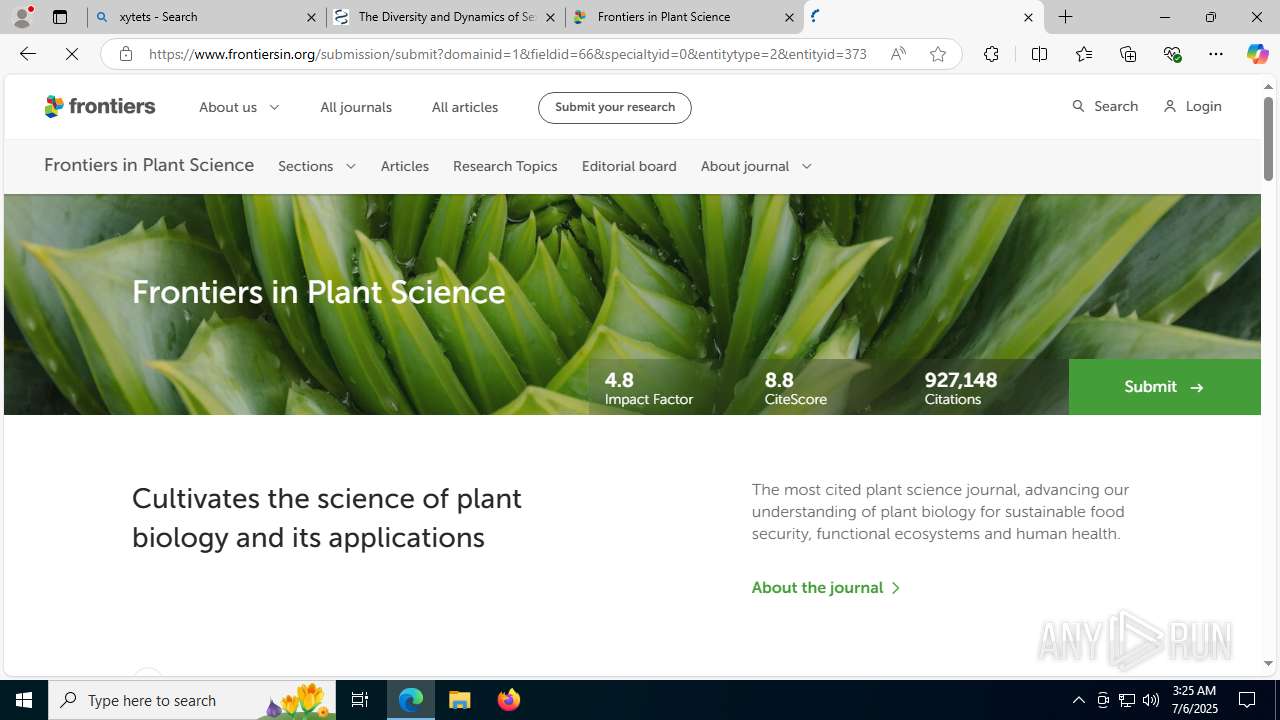Launch Copilot sidebar icon
This screenshot has width=1280, height=720.
1257,54
